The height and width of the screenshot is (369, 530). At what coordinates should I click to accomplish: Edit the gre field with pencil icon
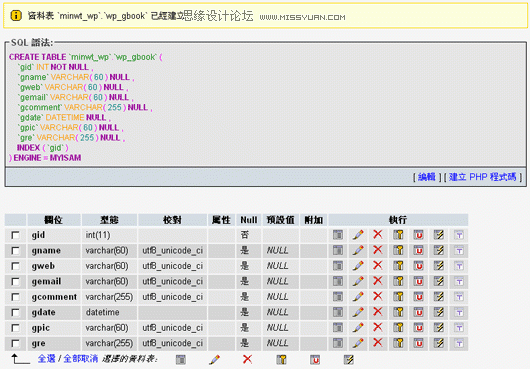[x=358, y=343]
